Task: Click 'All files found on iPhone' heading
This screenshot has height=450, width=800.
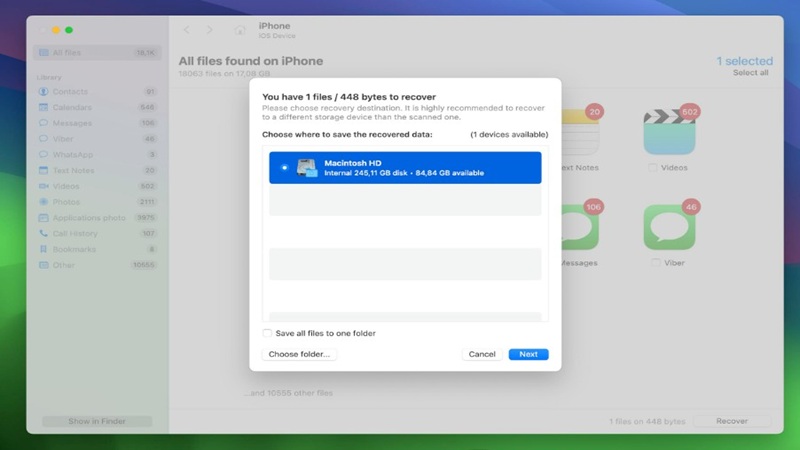Action: [x=251, y=61]
